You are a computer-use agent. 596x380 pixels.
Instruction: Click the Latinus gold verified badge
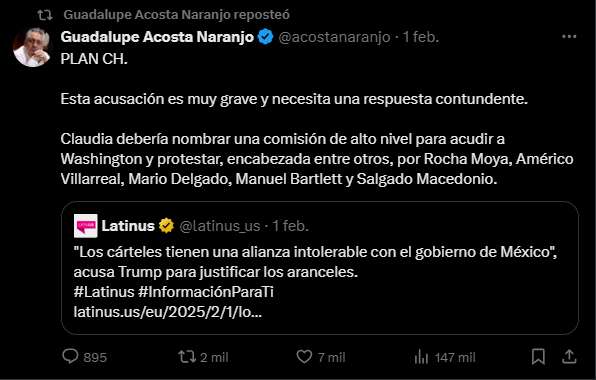point(166,226)
